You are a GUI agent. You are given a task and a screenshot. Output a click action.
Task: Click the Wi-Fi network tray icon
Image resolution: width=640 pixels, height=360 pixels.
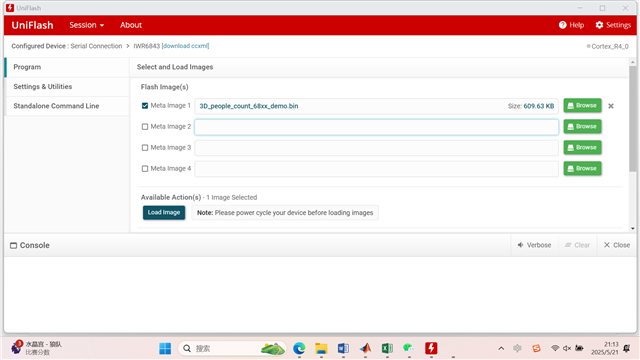(555, 348)
